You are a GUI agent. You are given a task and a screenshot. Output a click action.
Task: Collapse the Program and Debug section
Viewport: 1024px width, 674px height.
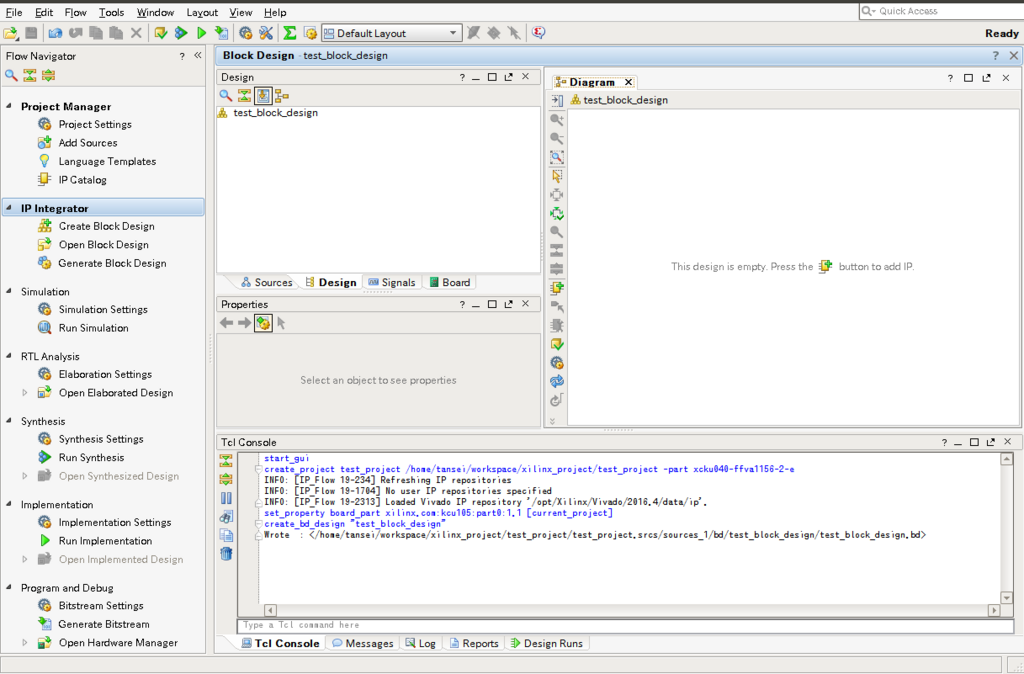point(9,587)
